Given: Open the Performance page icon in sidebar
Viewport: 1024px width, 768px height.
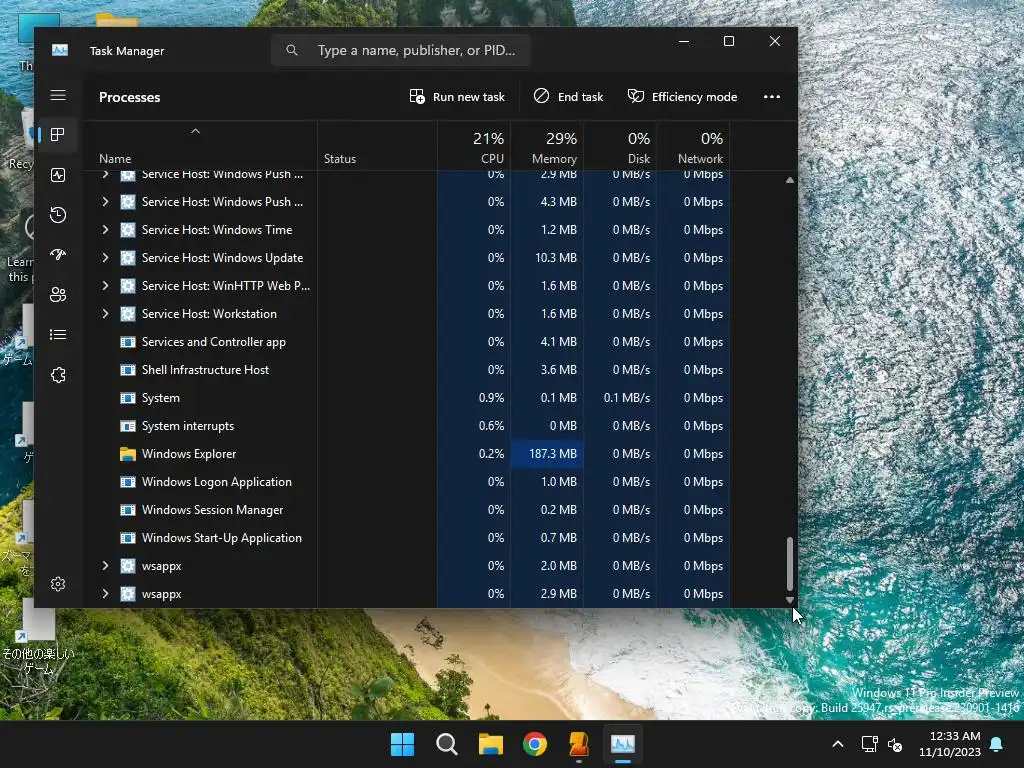Looking at the screenshot, I should pos(58,175).
